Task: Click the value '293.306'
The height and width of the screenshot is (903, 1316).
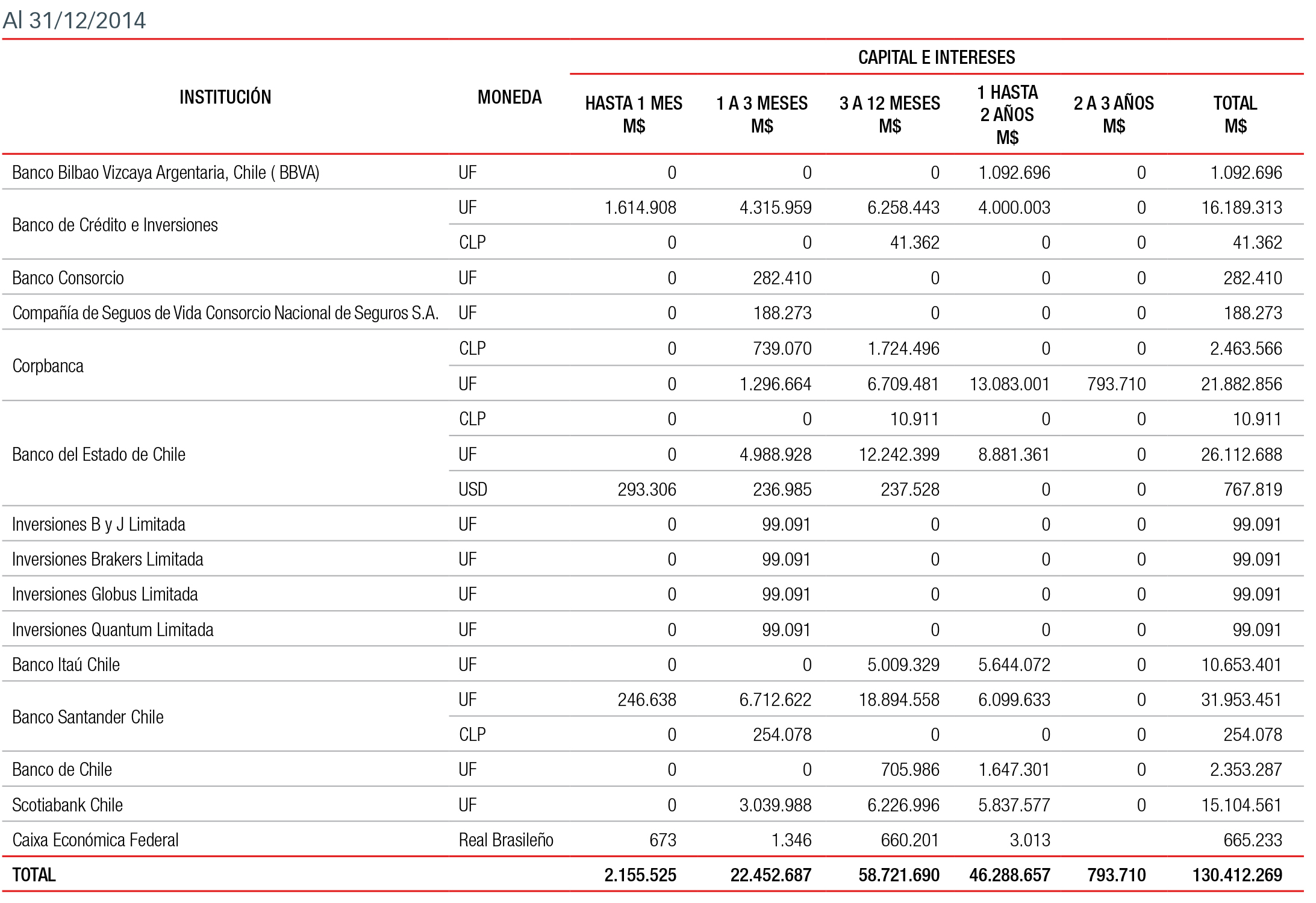Action: pos(647,490)
